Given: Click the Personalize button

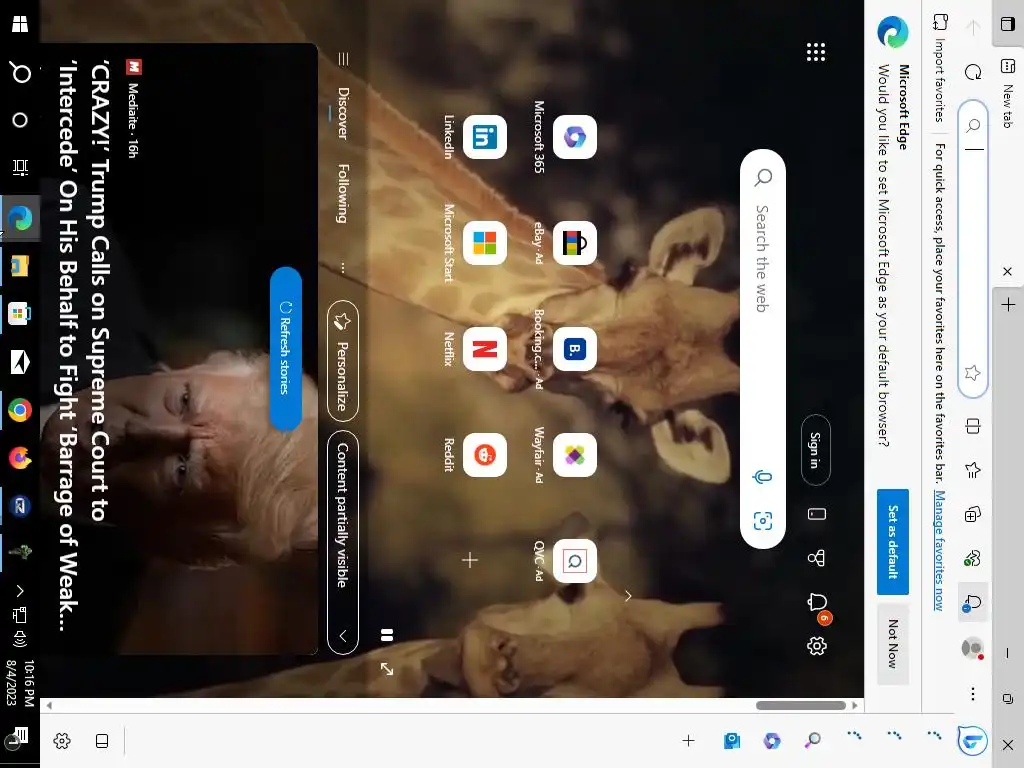Looking at the screenshot, I should [x=343, y=361].
